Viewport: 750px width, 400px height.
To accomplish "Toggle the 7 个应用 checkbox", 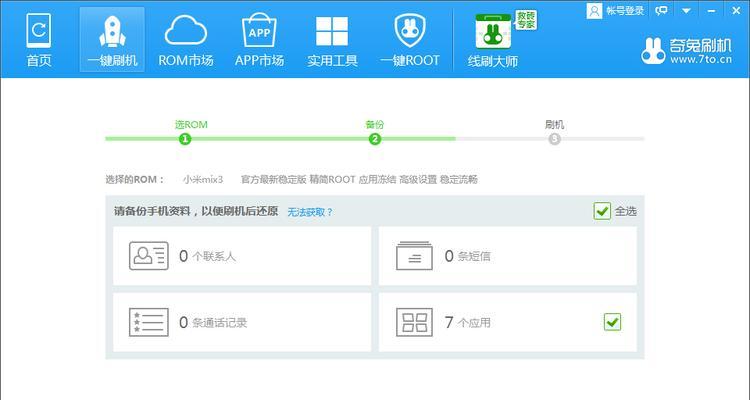I will pyautogui.click(x=612, y=322).
